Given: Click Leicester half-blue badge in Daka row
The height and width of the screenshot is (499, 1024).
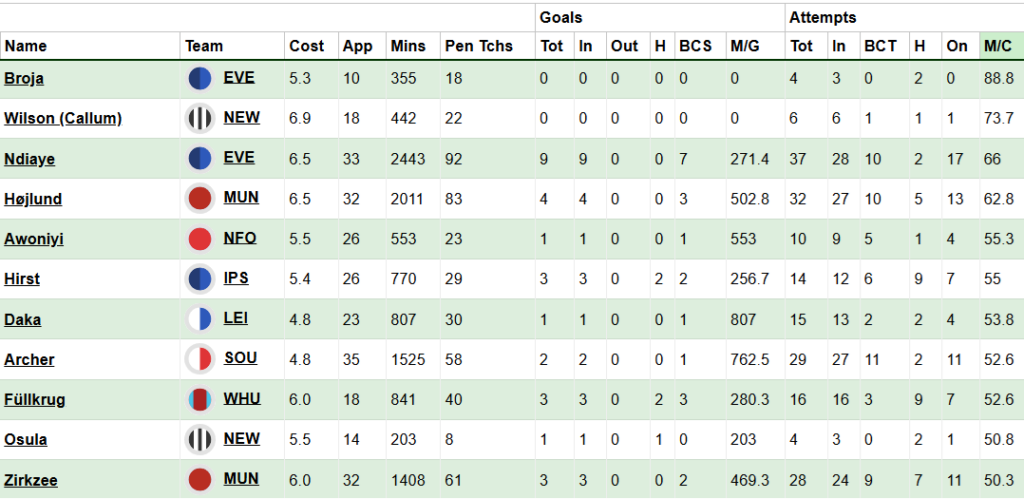Looking at the screenshot, I should [200, 319].
